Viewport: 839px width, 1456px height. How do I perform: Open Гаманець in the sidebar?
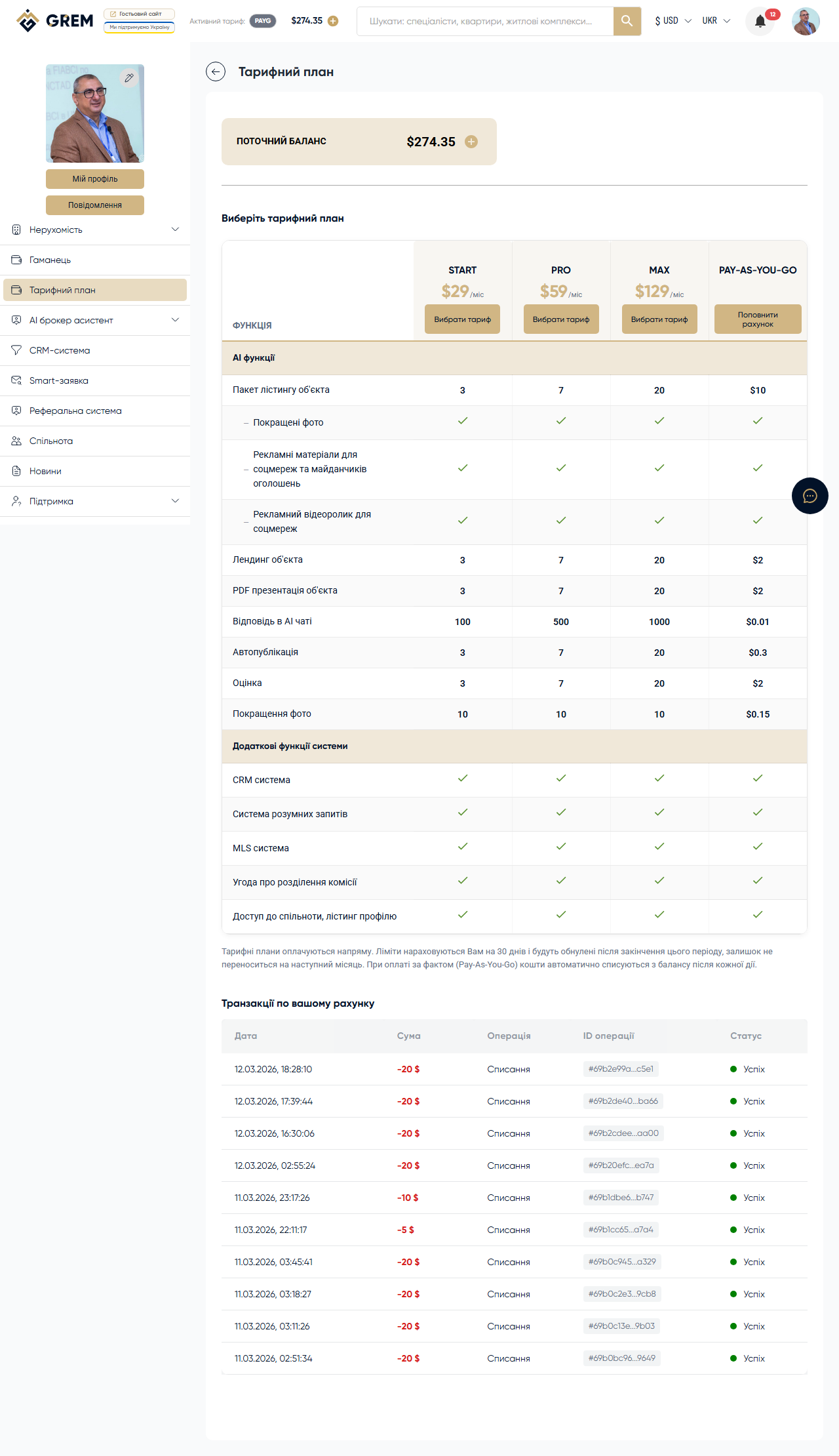point(50,260)
